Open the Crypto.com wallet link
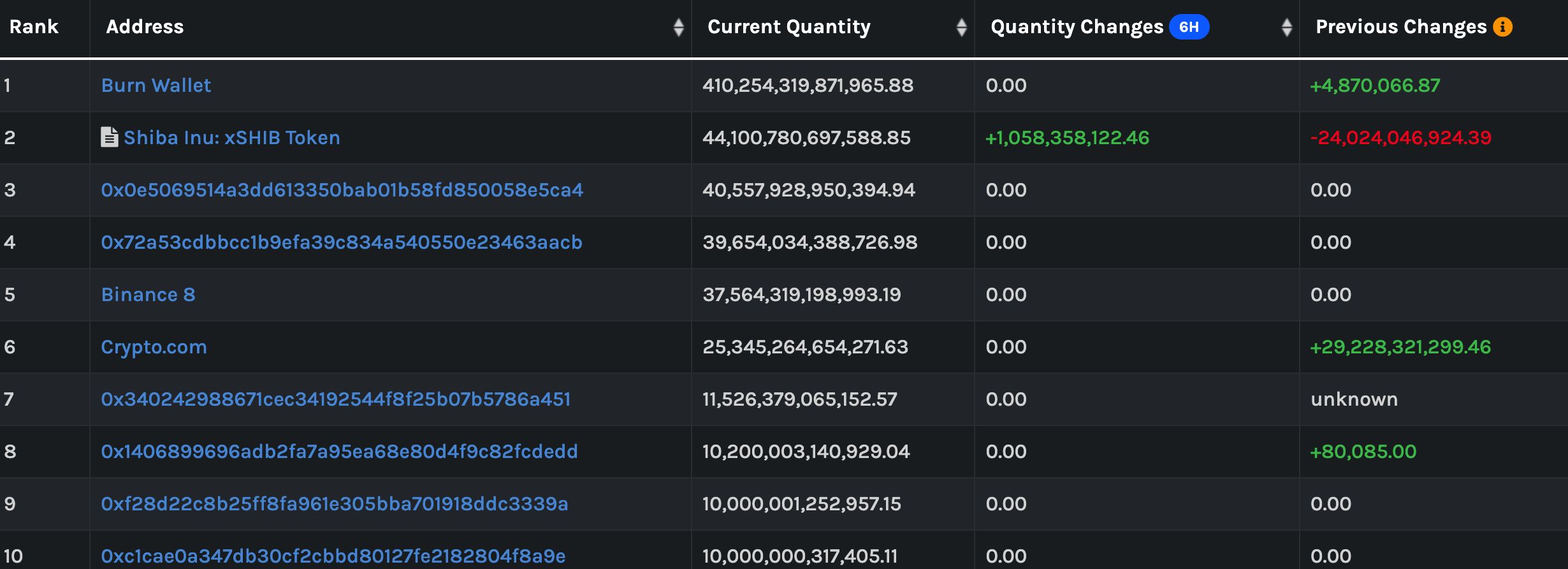1568x569 pixels. click(x=154, y=347)
